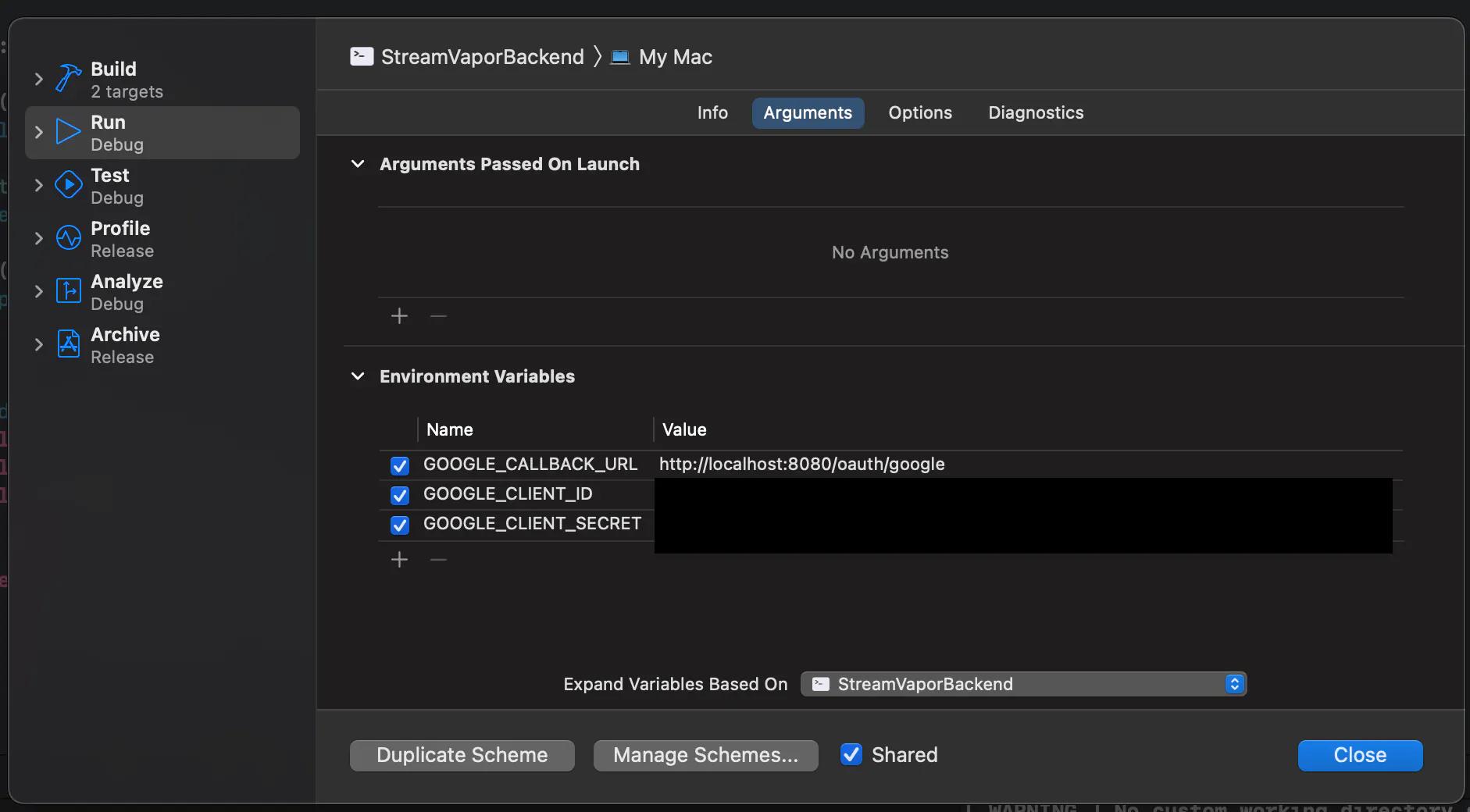Click the Archive action icon
Screen dimensions: 1470x812
click(x=69, y=344)
